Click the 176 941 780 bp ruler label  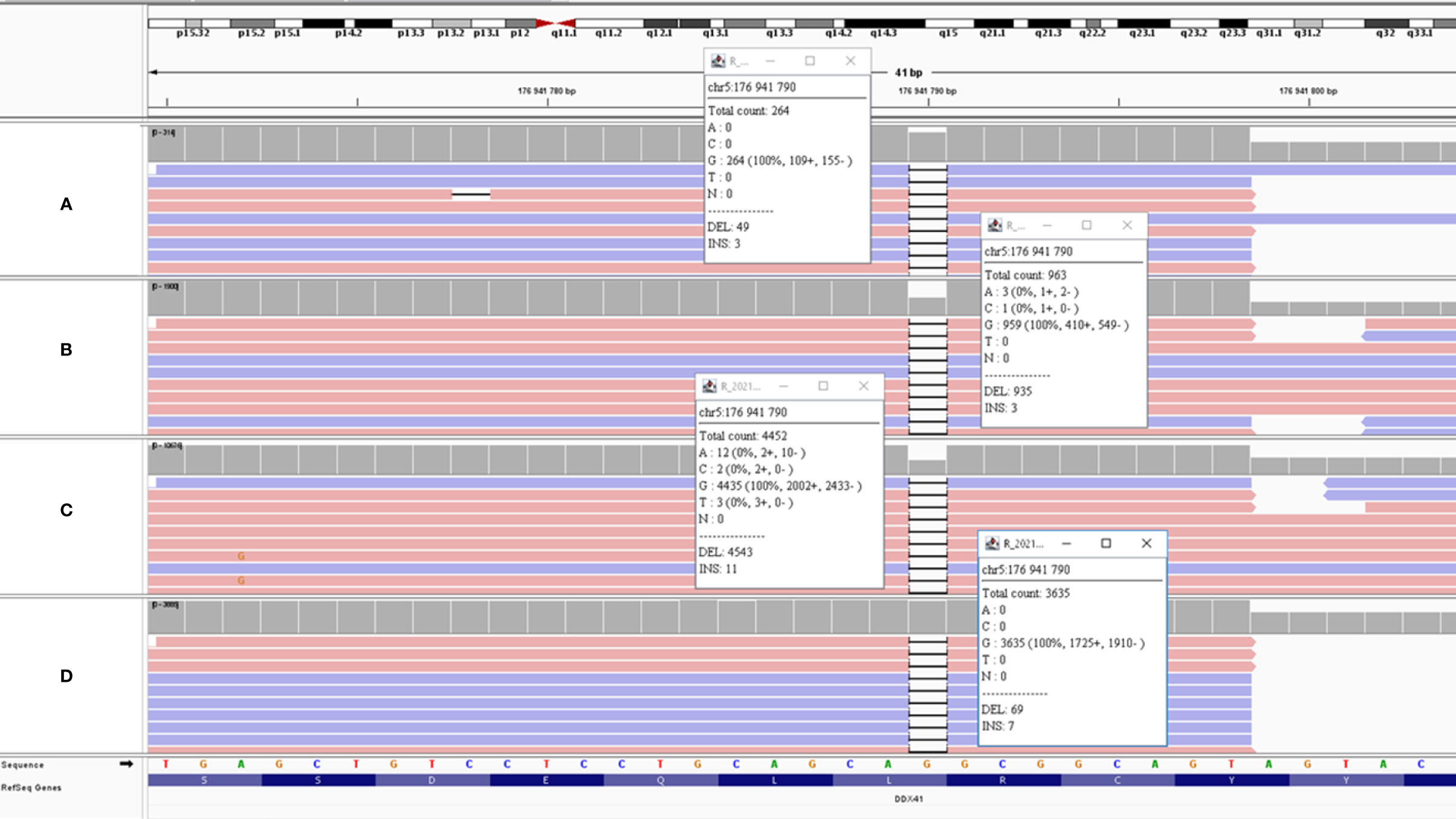(x=546, y=91)
